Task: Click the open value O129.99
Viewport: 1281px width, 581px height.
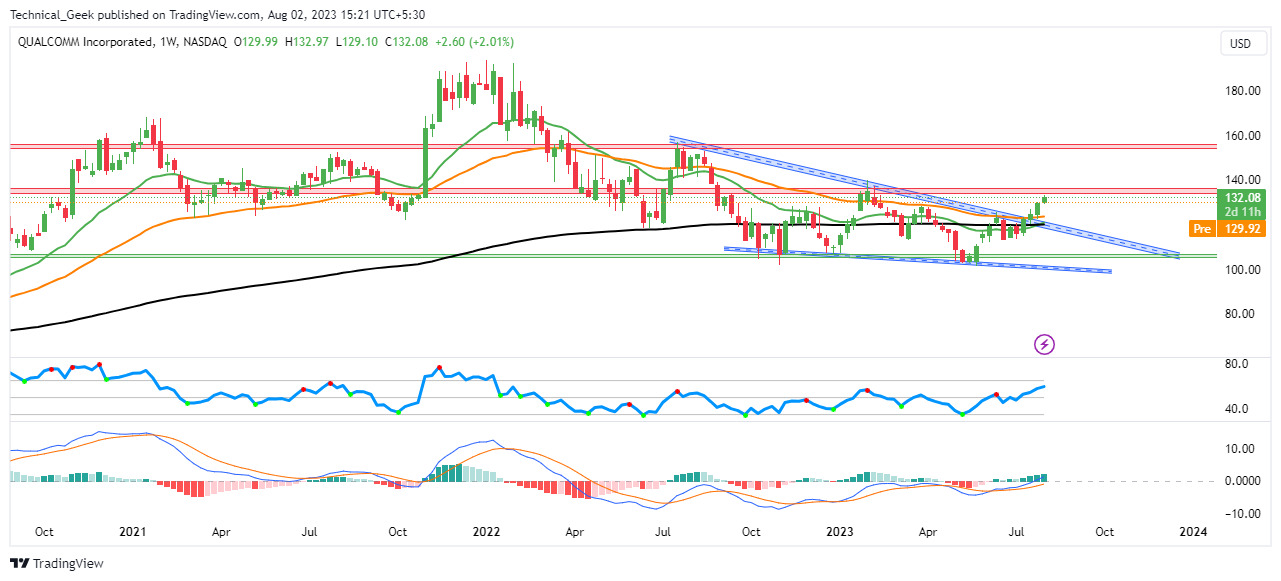Action: click(257, 42)
